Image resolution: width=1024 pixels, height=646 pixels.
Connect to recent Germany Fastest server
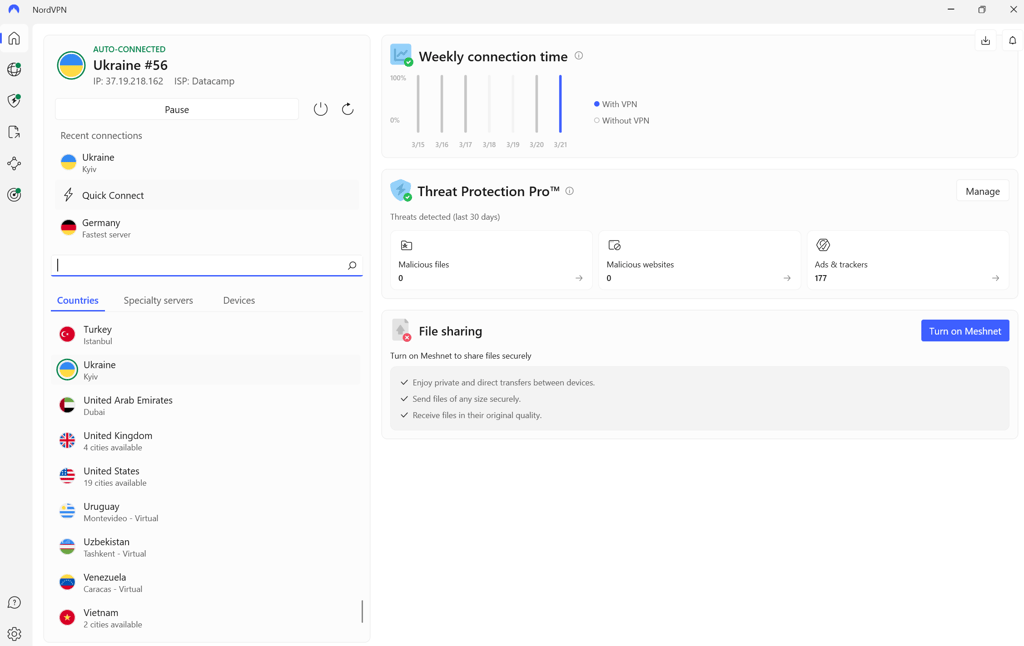coord(206,228)
